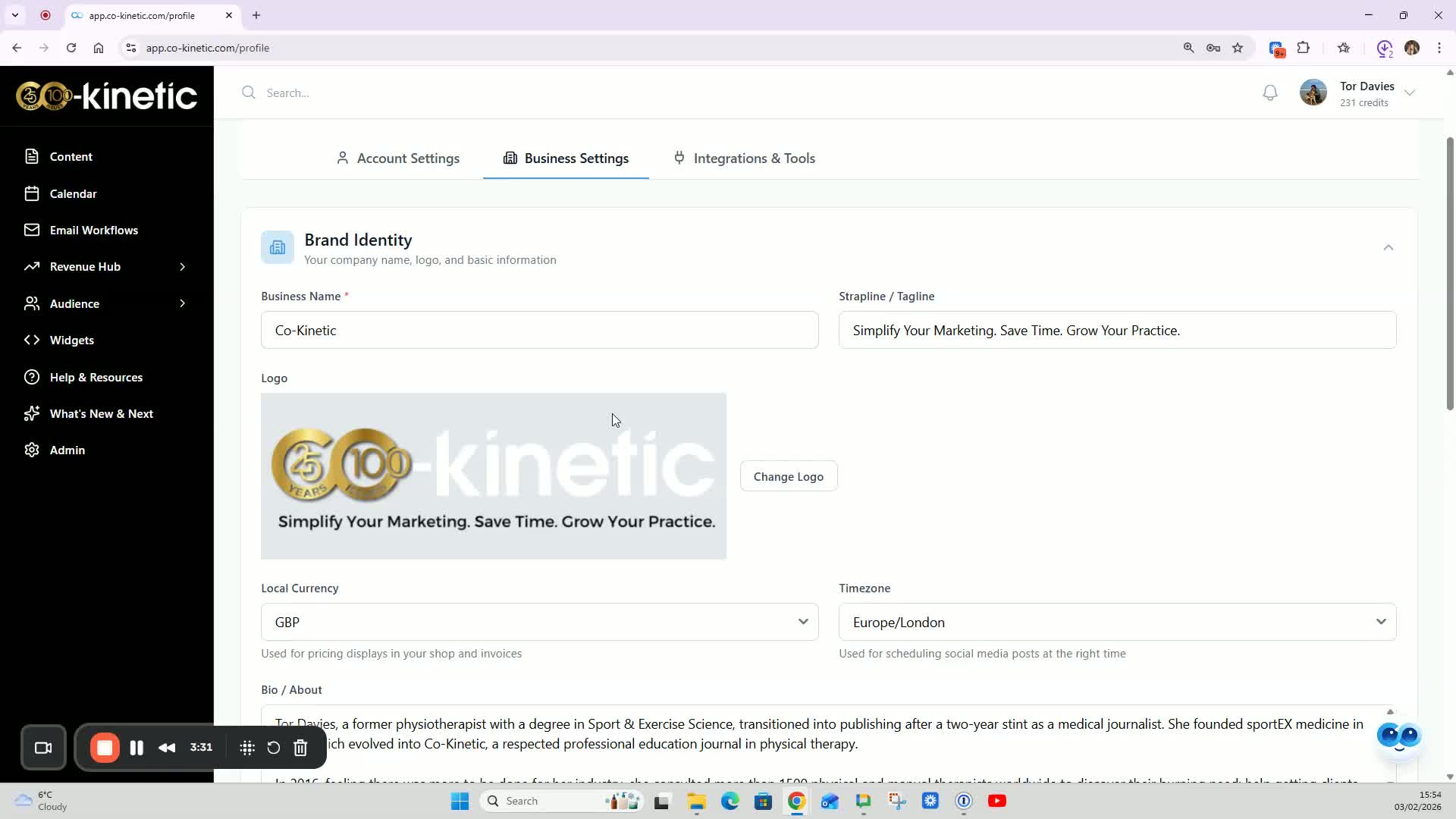Expand the Revenue Hub submenu
Screen dimensions: 1456x819
(182, 267)
